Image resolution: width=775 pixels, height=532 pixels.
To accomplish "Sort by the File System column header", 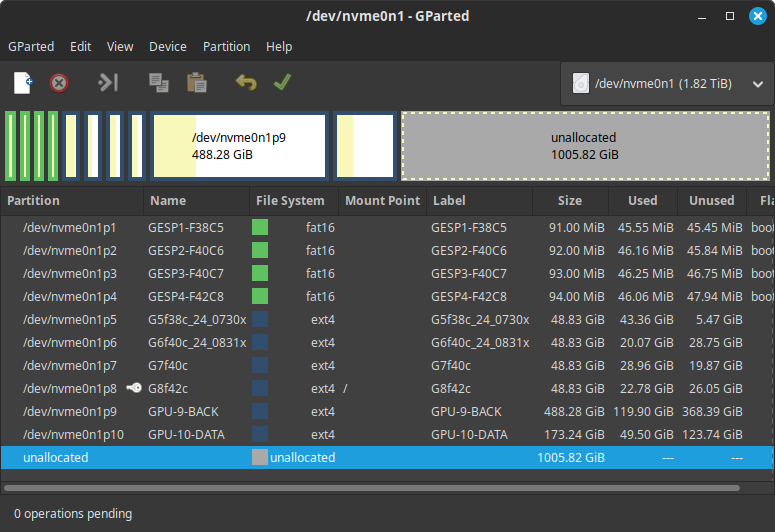I will click(x=294, y=200).
